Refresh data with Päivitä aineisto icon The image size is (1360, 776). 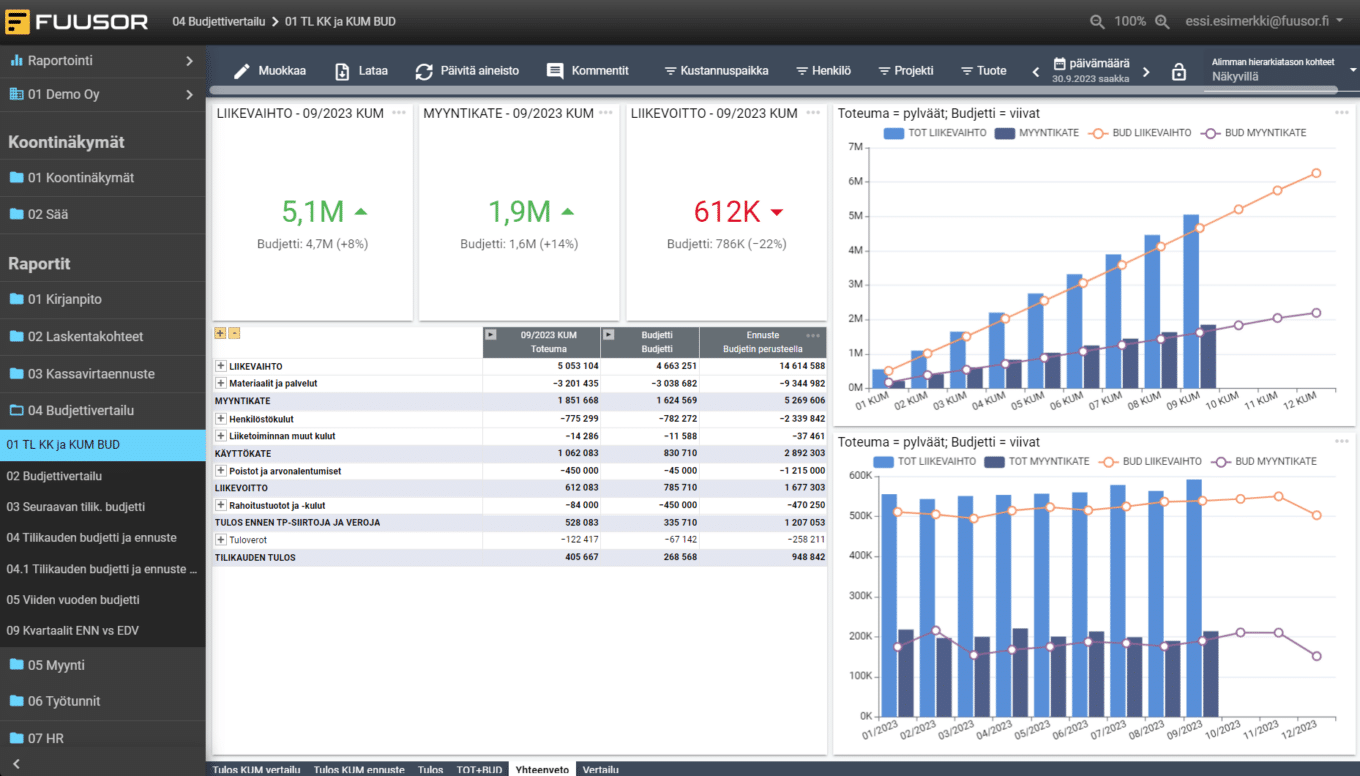[424, 71]
